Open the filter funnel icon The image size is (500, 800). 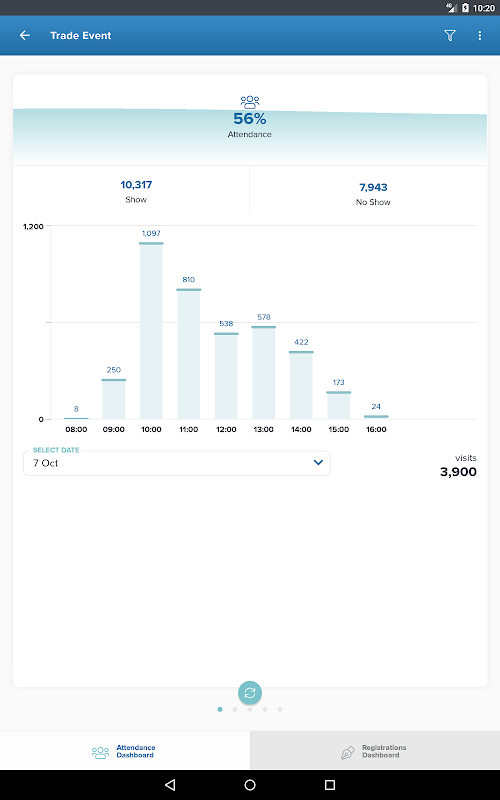(449, 35)
